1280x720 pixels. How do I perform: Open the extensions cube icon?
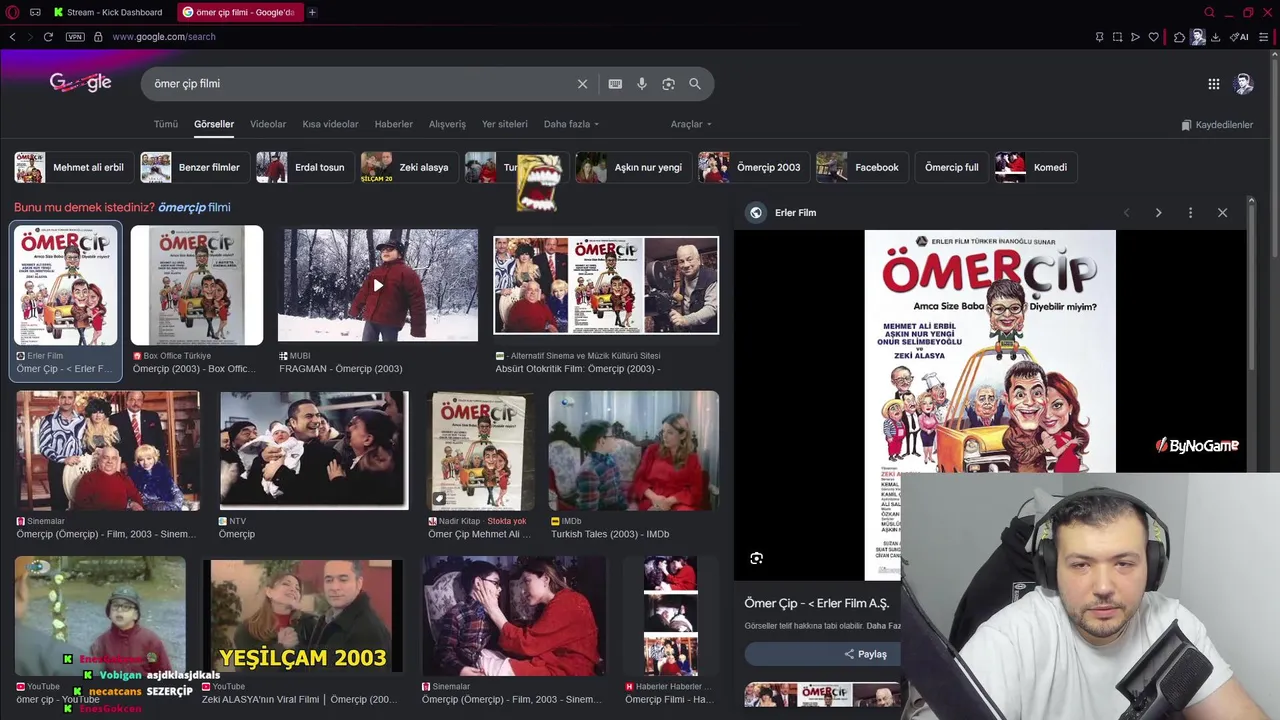(1179, 37)
